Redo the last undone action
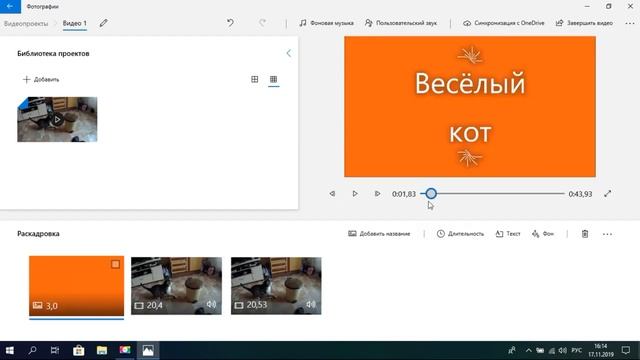The image size is (640, 360). [x=262, y=23]
